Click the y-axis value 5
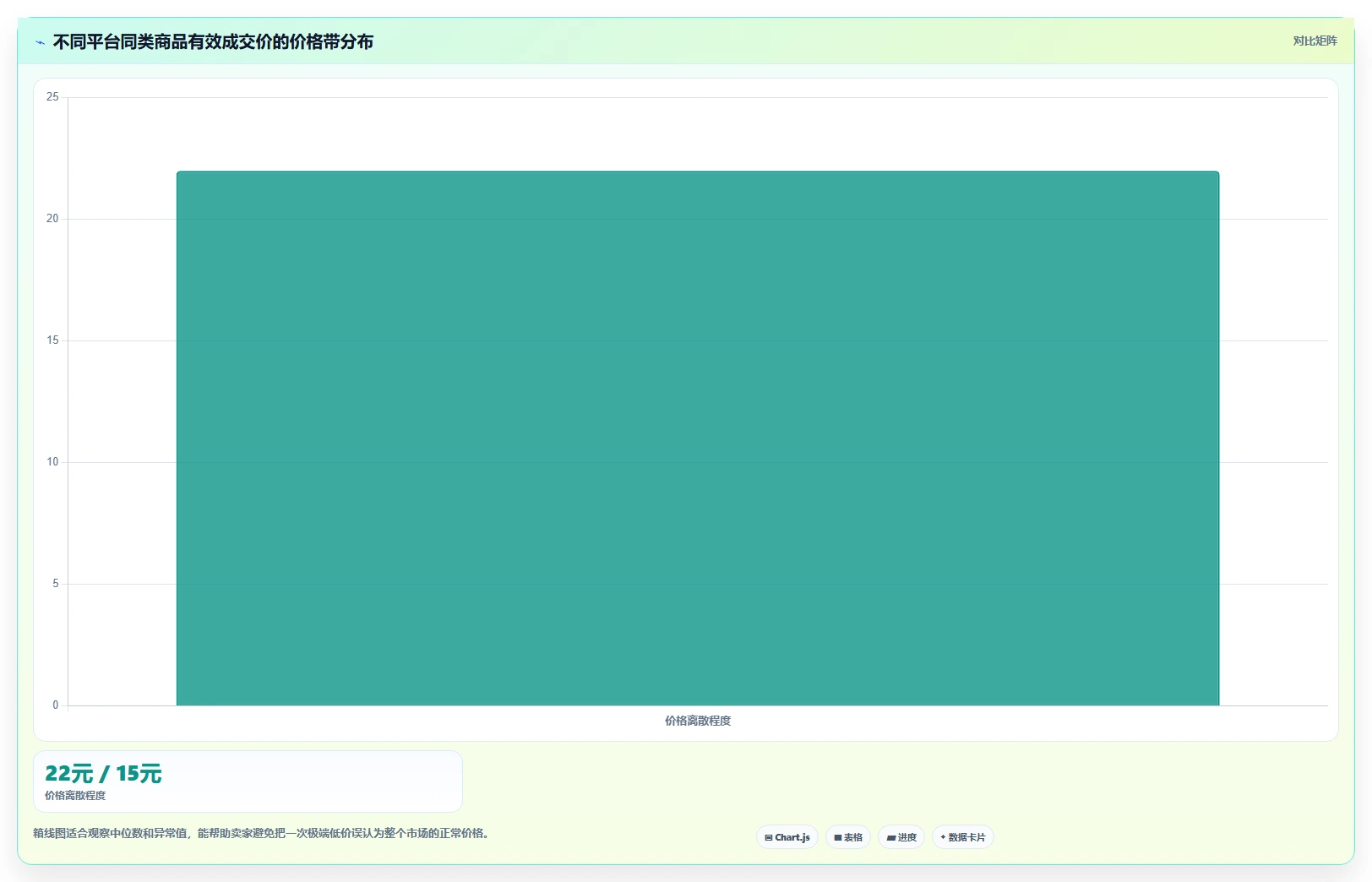Image resolution: width=1372 pixels, height=882 pixels. point(56,584)
